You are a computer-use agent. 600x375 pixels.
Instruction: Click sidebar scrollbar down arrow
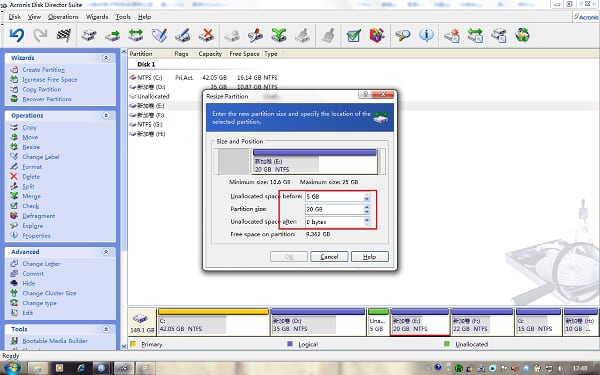(124, 346)
